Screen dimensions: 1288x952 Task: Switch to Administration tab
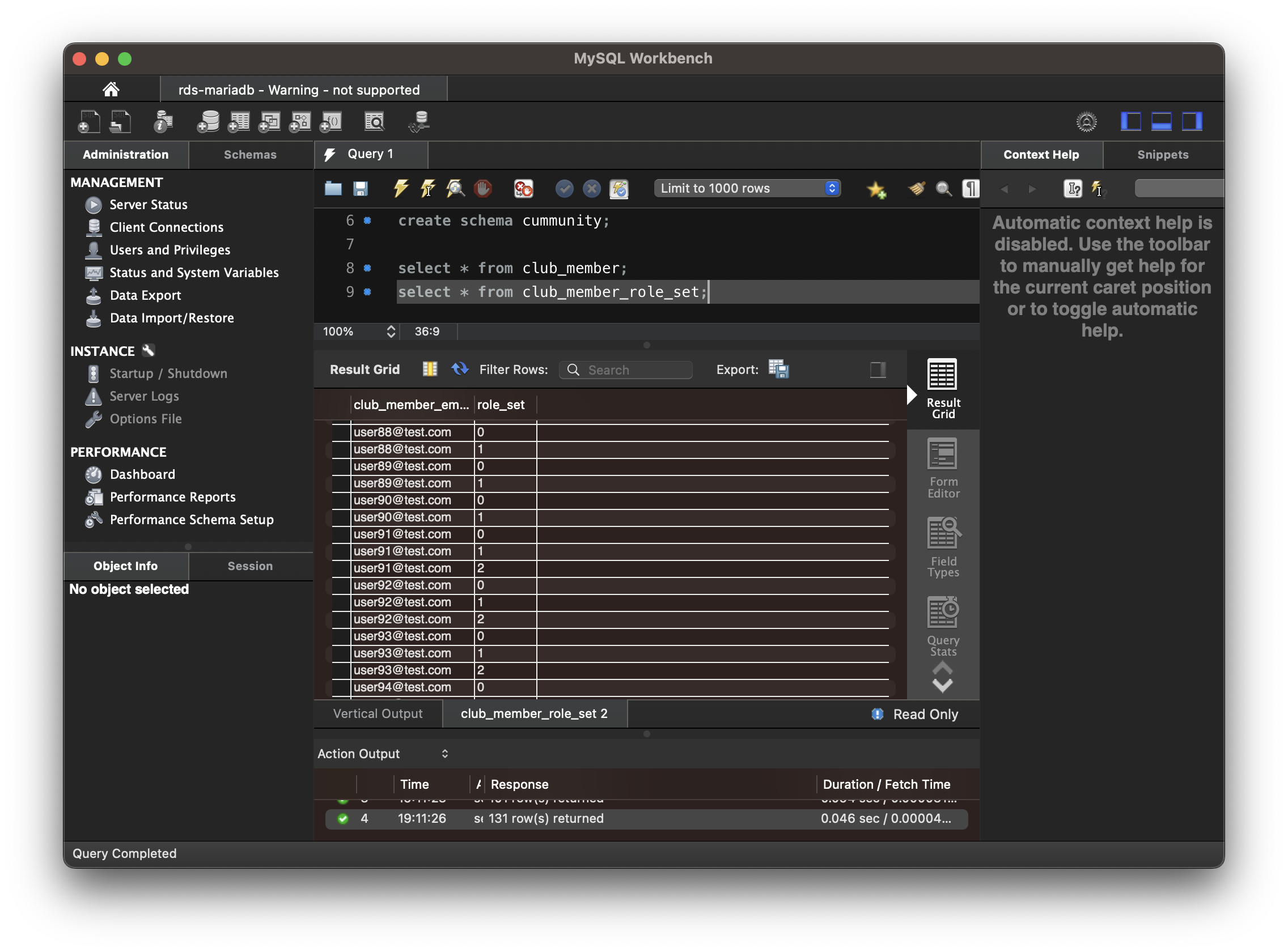click(x=126, y=155)
